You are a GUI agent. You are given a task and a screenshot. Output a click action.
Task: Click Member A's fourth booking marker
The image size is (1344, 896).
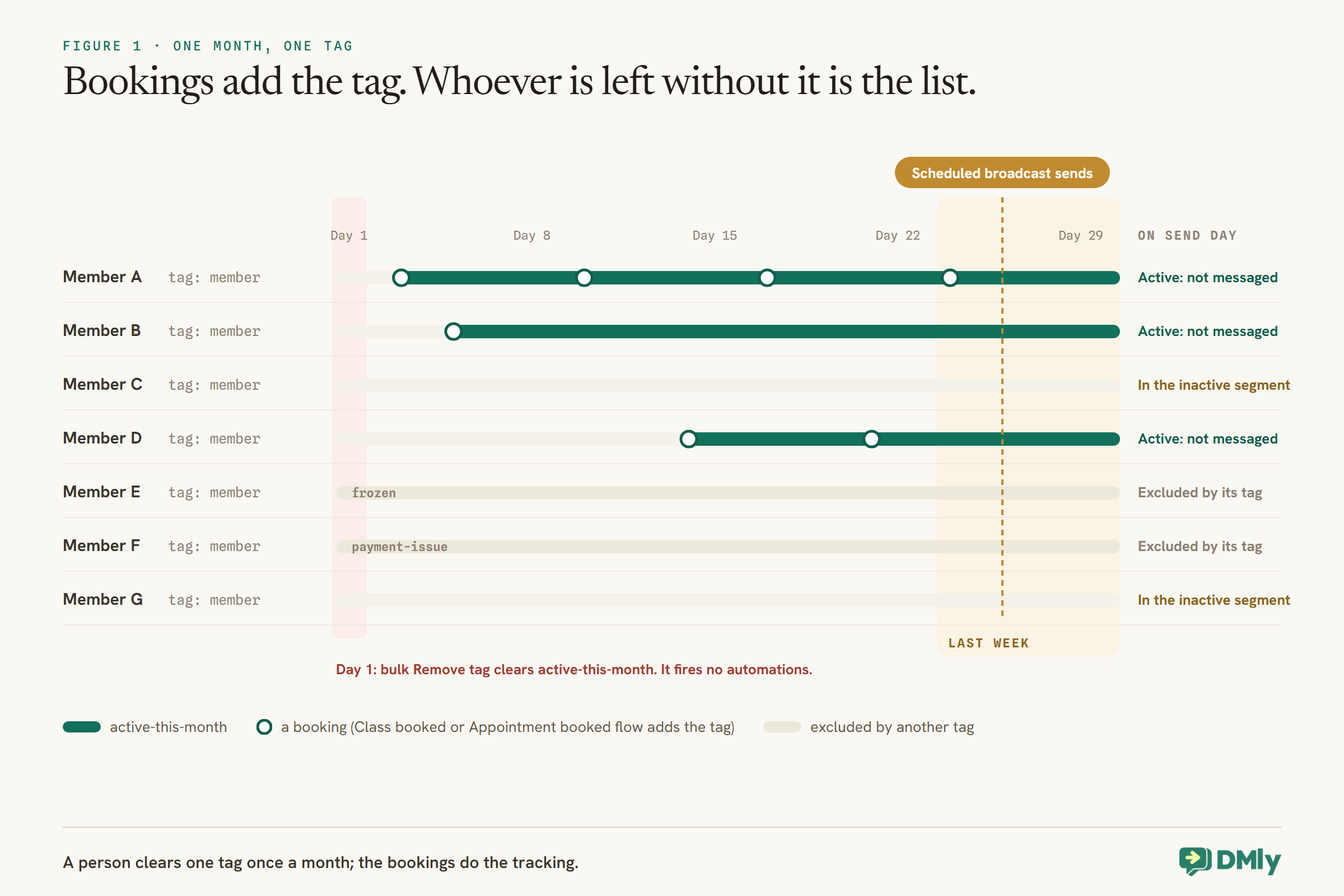click(950, 278)
